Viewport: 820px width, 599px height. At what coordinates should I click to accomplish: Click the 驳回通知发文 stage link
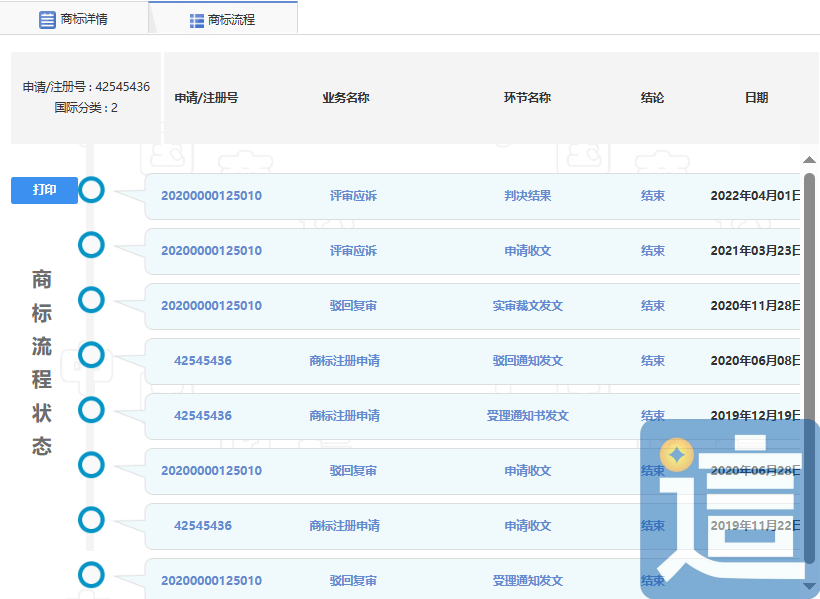(527, 360)
